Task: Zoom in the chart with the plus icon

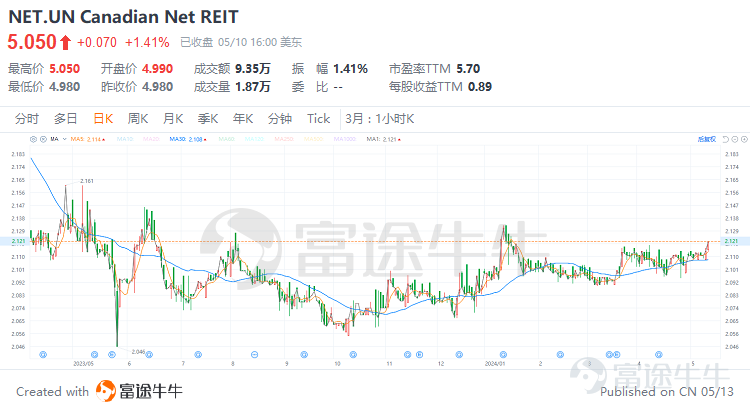Action: (x=744, y=139)
